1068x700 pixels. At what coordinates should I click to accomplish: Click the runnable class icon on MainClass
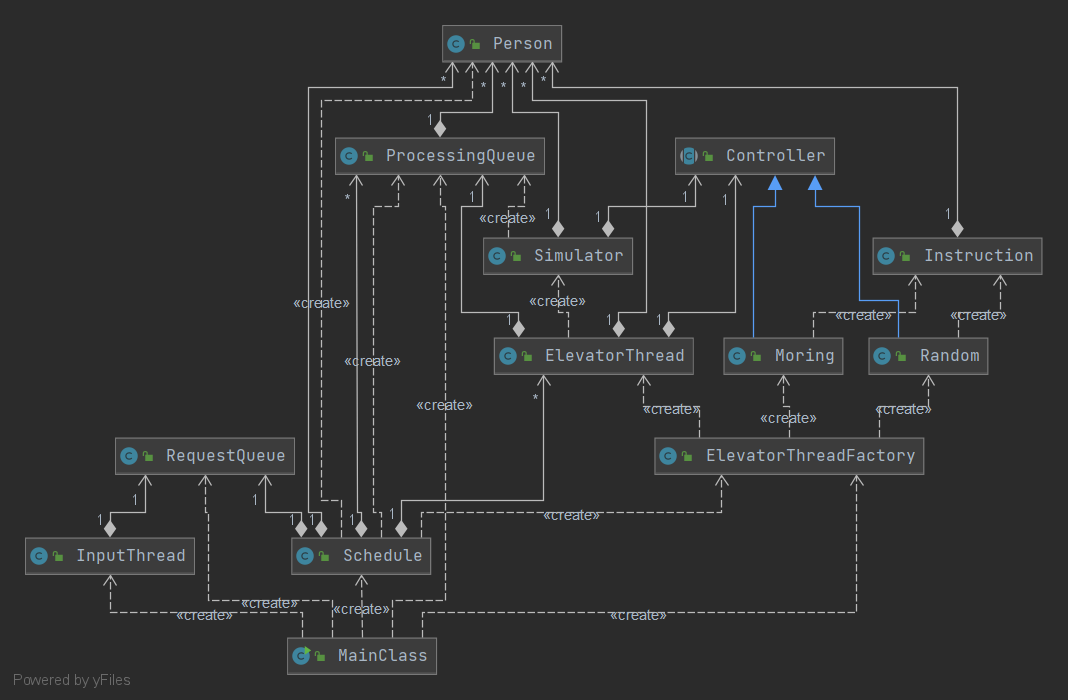click(301, 656)
